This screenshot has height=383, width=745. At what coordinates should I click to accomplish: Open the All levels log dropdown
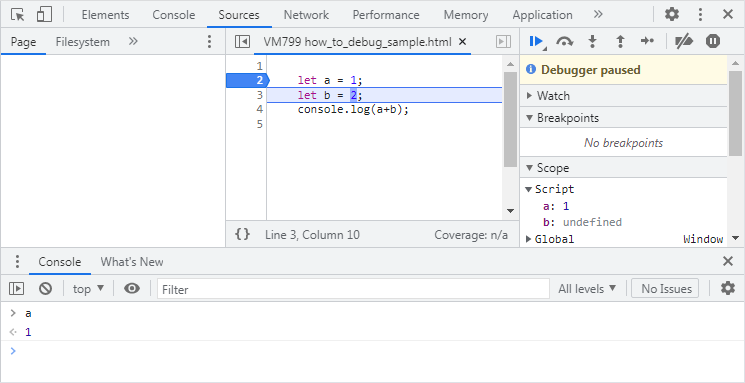coord(587,288)
